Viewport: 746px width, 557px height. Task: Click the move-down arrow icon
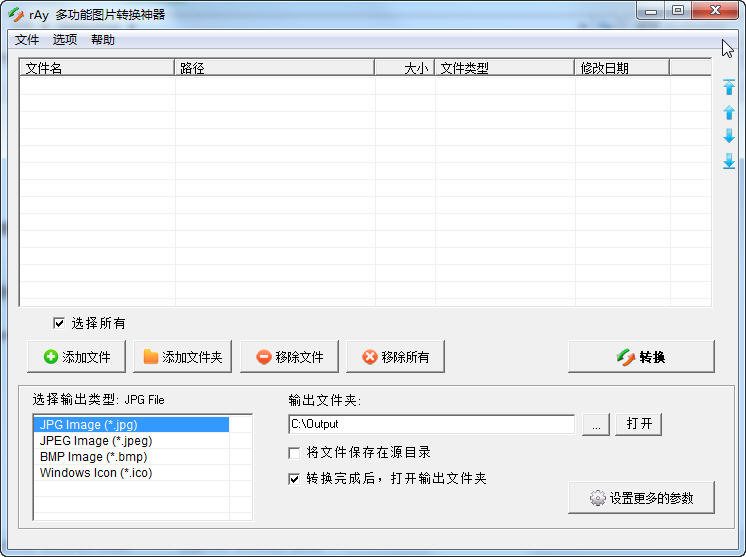point(728,136)
